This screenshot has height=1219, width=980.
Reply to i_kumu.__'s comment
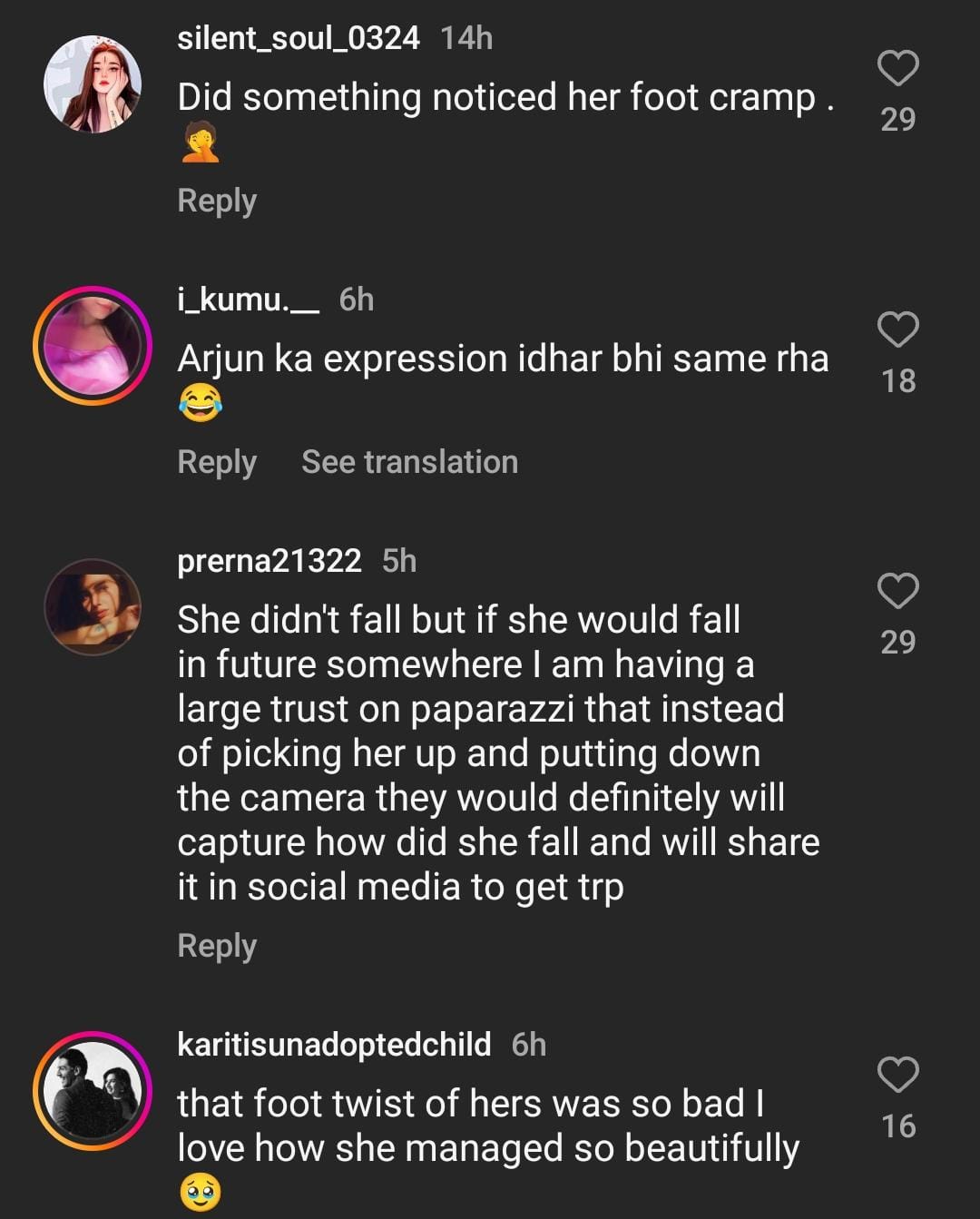tap(217, 462)
